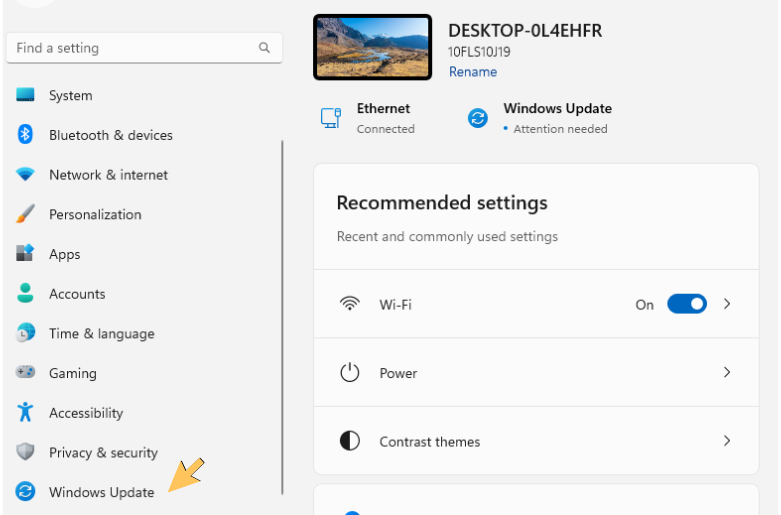
Task: Click the Windows Update sidebar sync icon
Action: [x=25, y=492]
